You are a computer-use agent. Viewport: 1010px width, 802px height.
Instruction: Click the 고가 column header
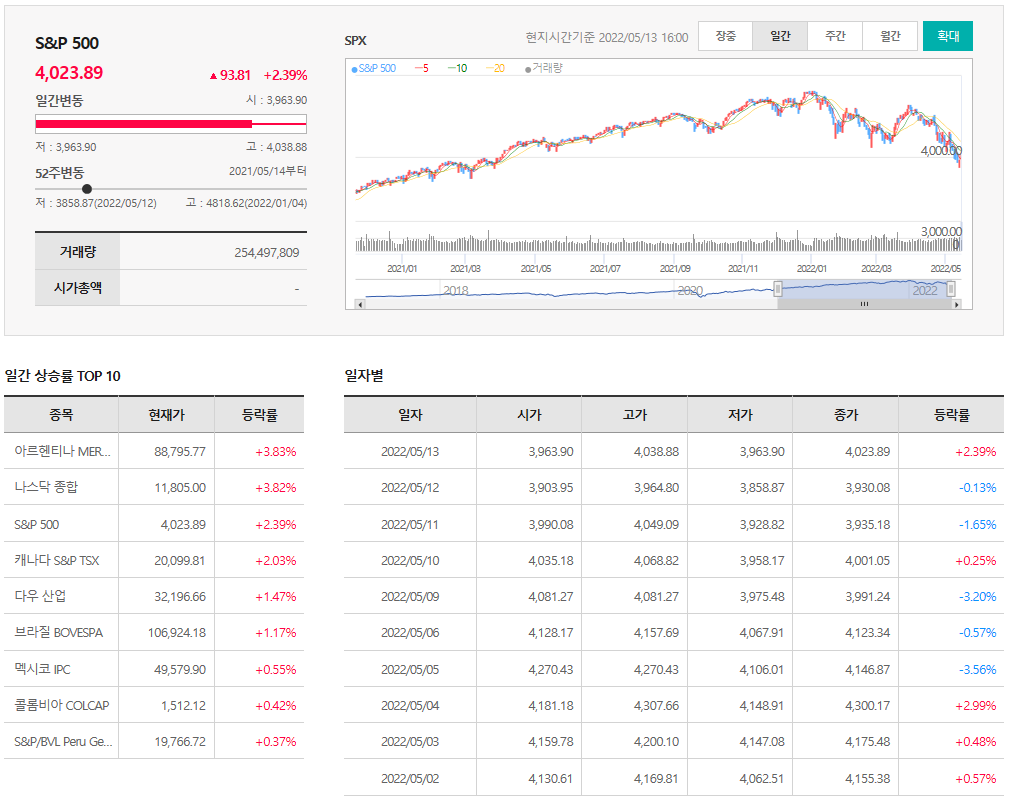click(x=634, y=415)
